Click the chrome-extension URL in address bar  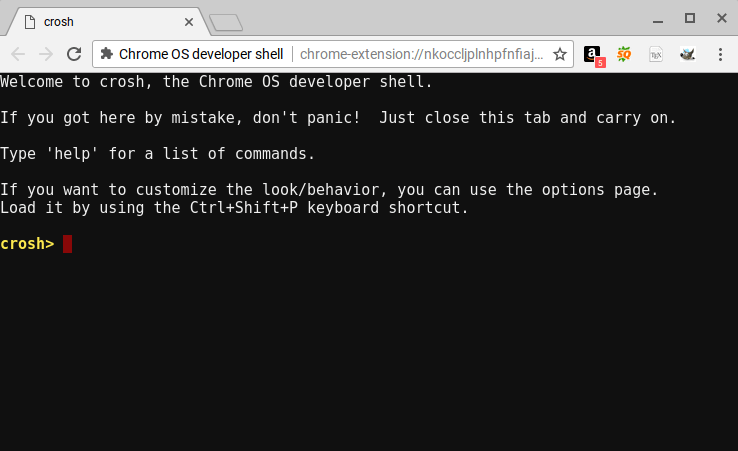click(x=422, y=54)
